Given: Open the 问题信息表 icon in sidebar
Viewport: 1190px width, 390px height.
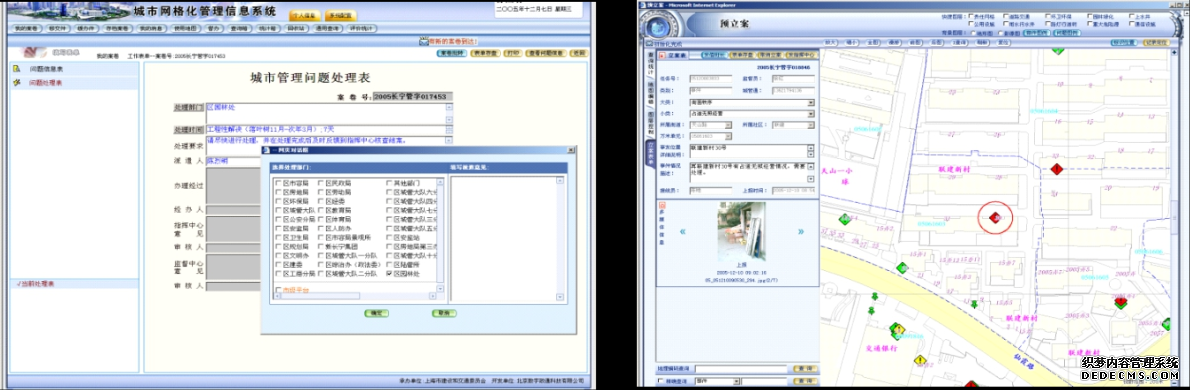Looking at the screenshot, I should point(16,69).
